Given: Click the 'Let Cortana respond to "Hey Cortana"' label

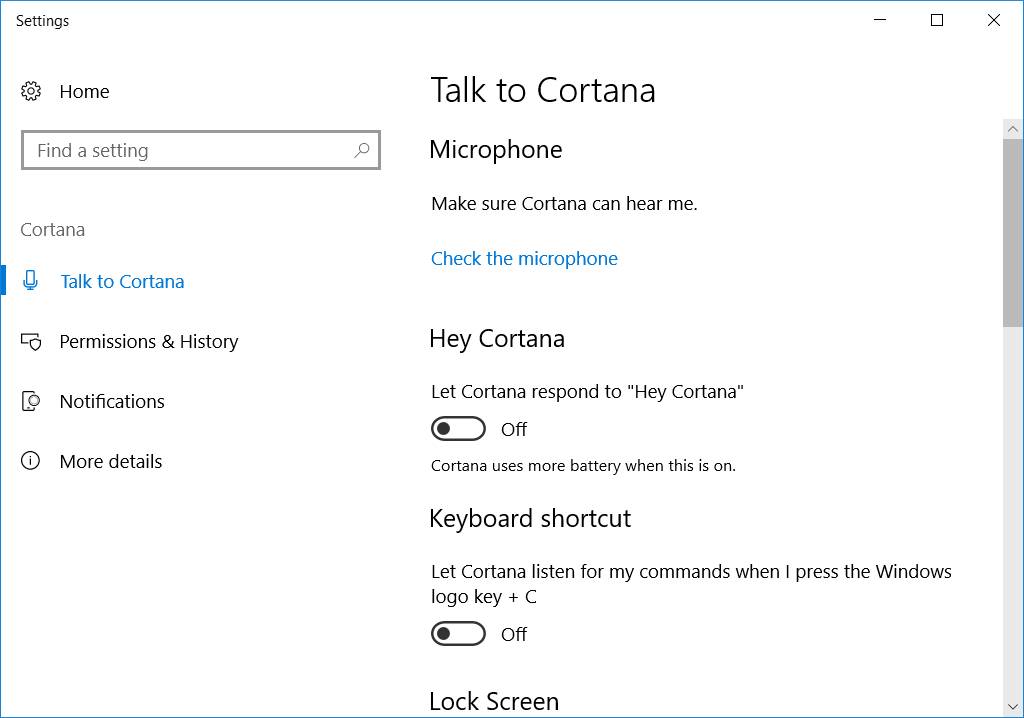Looking at the screenshot, I should tap(587, 392).
